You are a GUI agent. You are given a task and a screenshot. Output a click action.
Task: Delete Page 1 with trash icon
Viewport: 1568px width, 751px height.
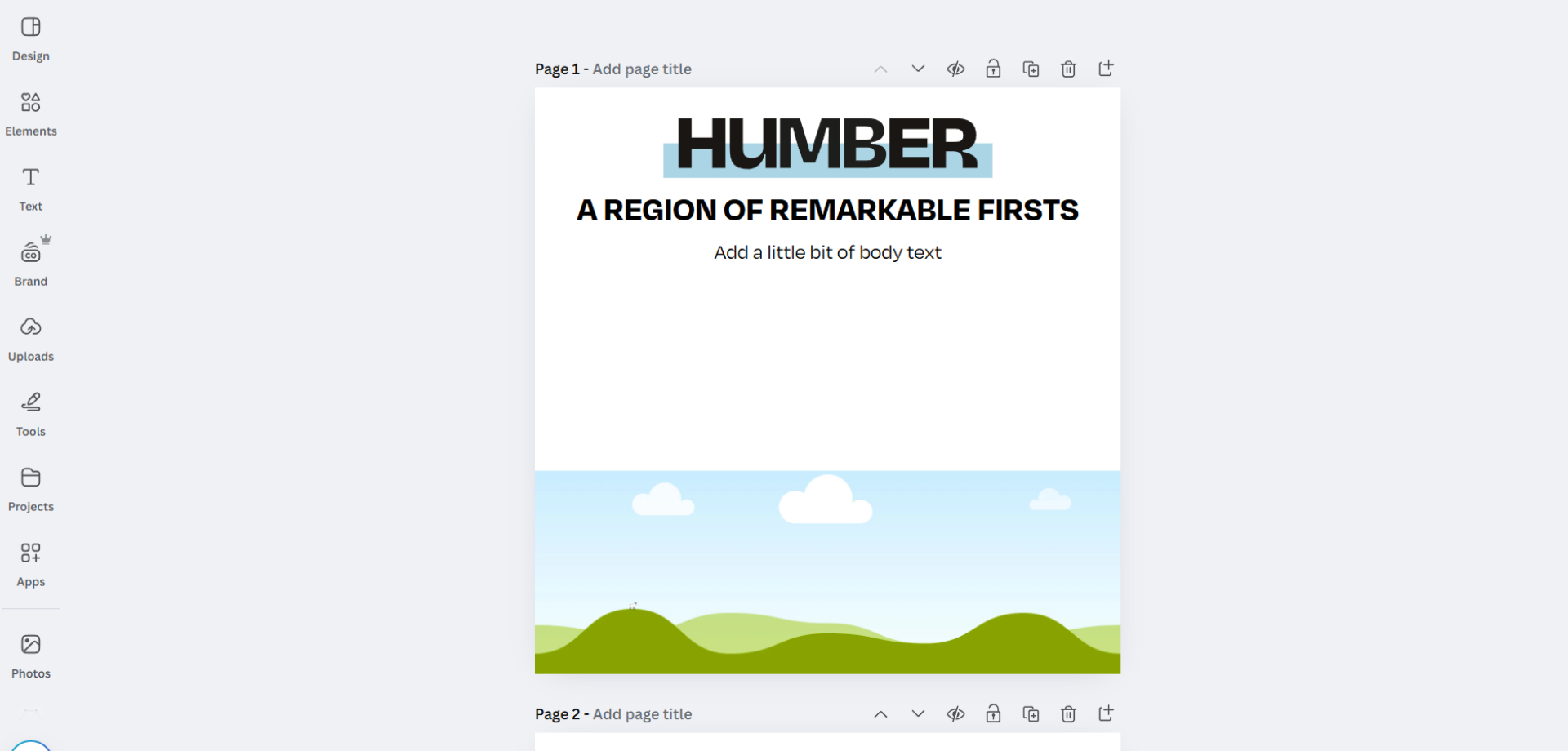[x=1068, y=69]
